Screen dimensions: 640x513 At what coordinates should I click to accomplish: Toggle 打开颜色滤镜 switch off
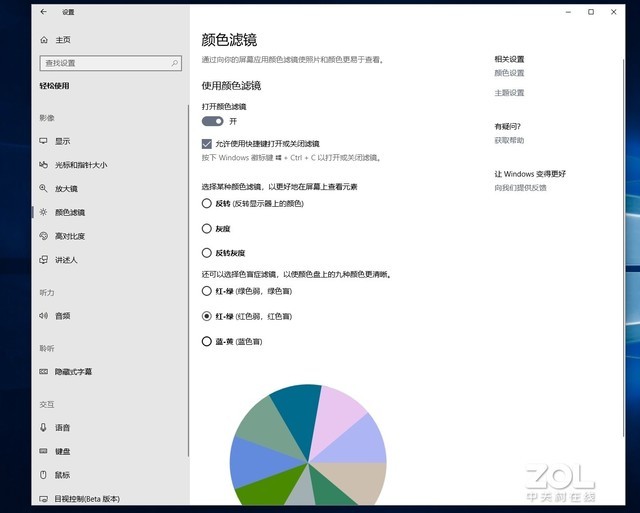point(212,121)
